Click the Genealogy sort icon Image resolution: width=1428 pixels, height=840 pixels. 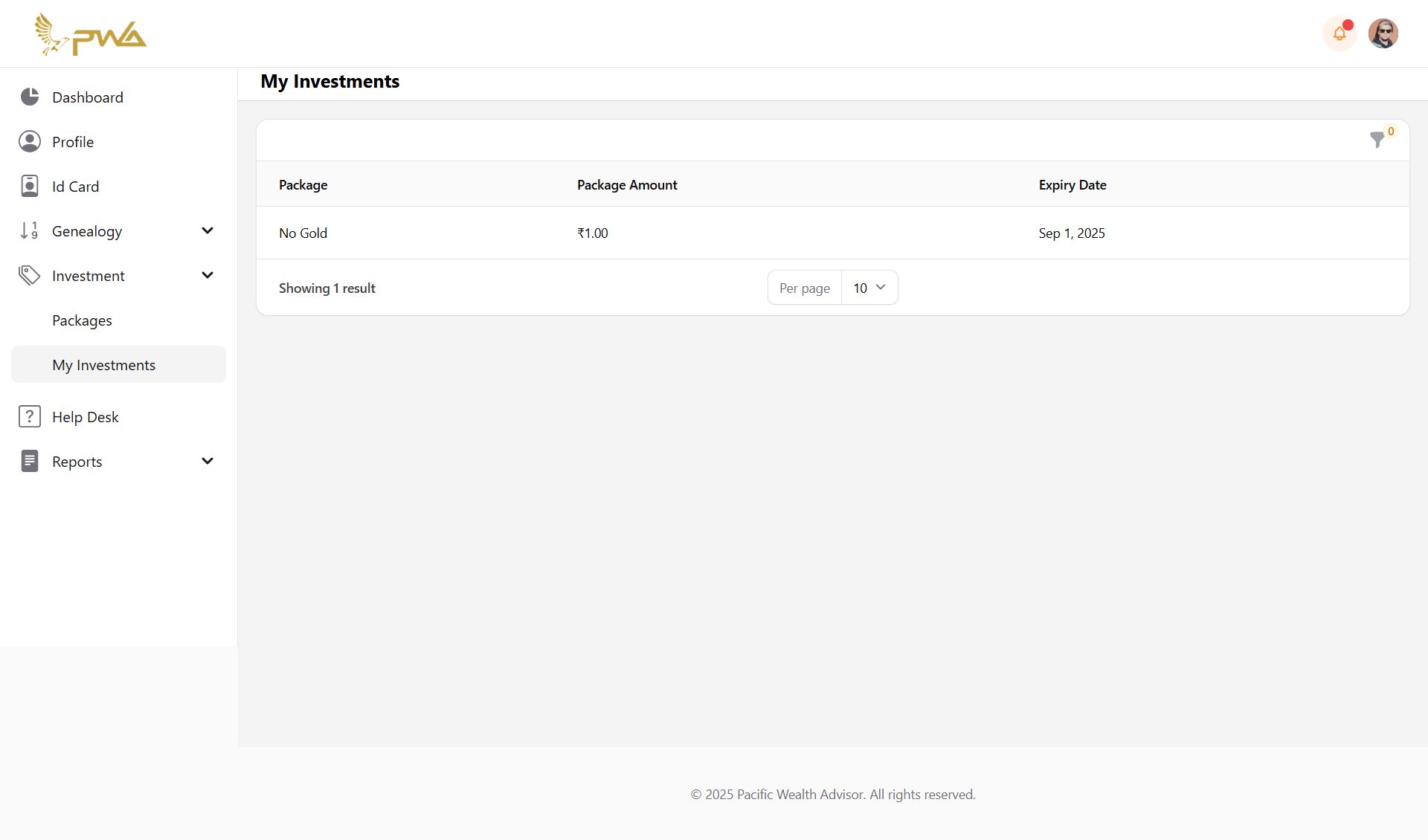[30, 230]
